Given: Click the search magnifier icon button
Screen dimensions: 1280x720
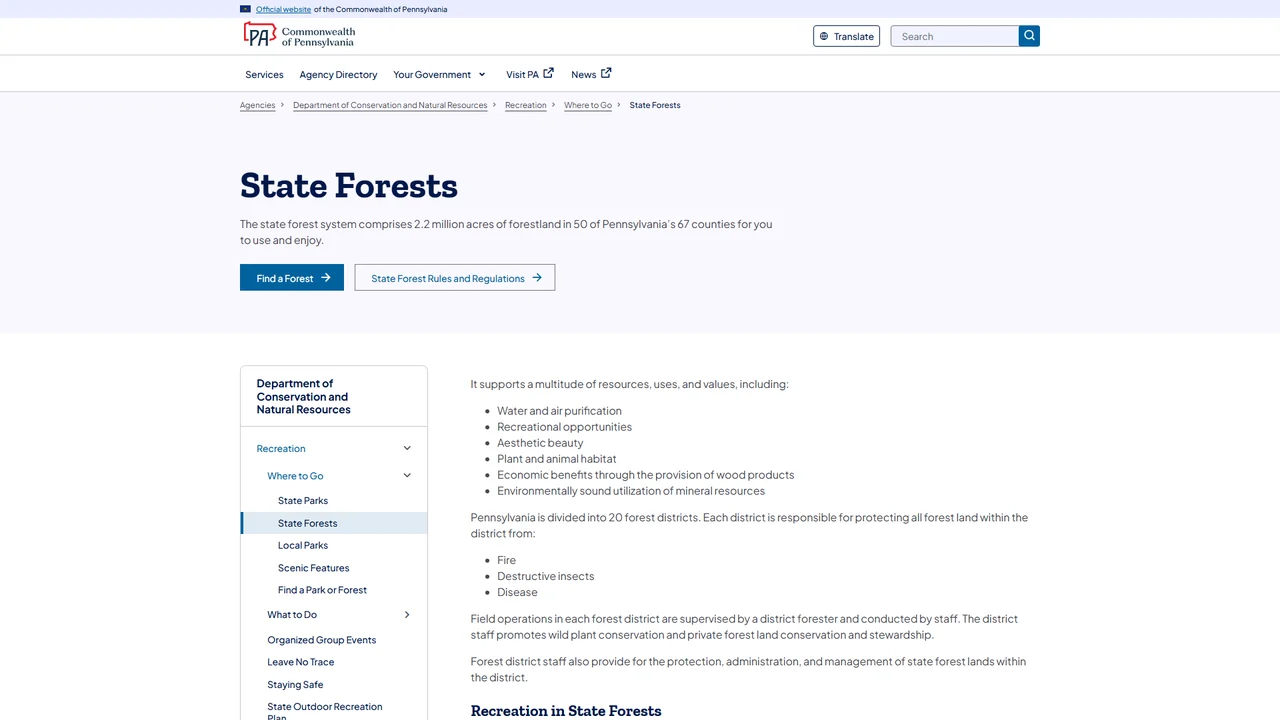Looking at the screenshot, I should 1029,36.
